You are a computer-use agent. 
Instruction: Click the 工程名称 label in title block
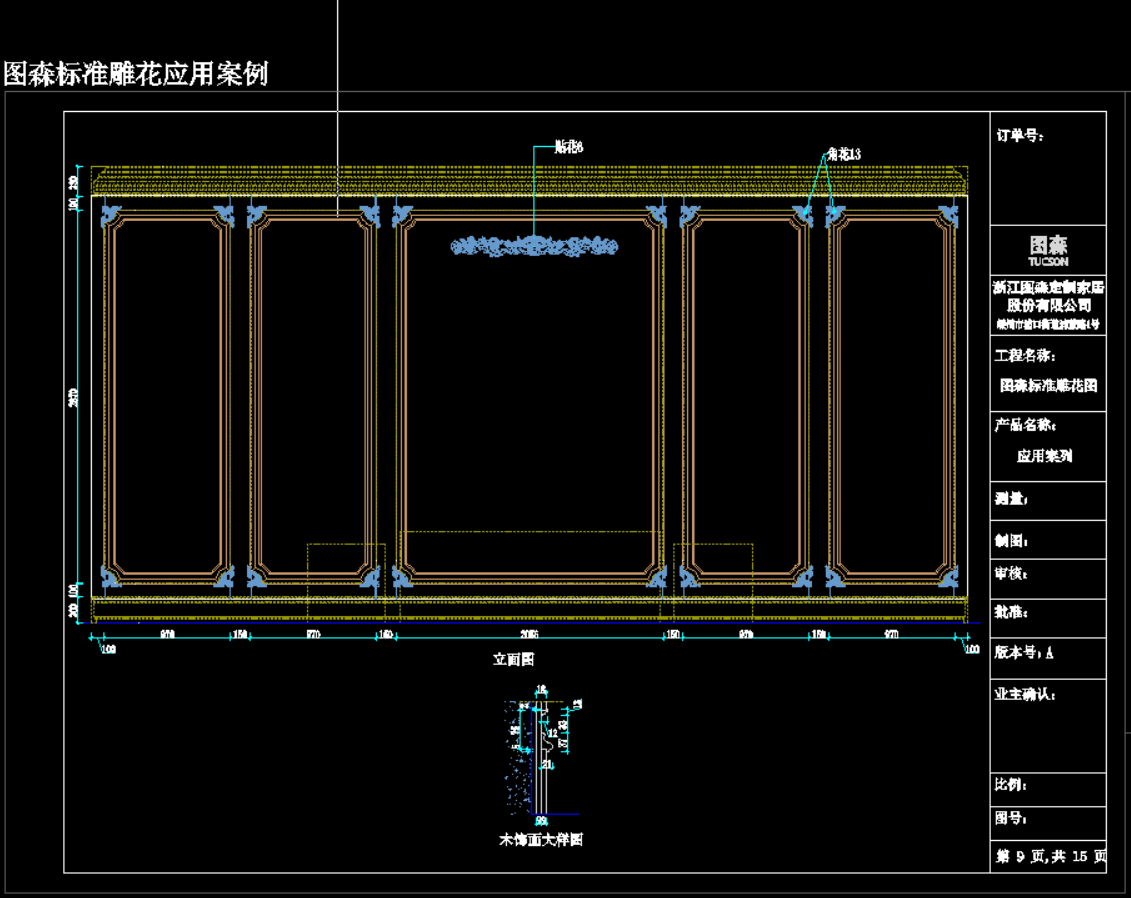(x=1025, y=355)
